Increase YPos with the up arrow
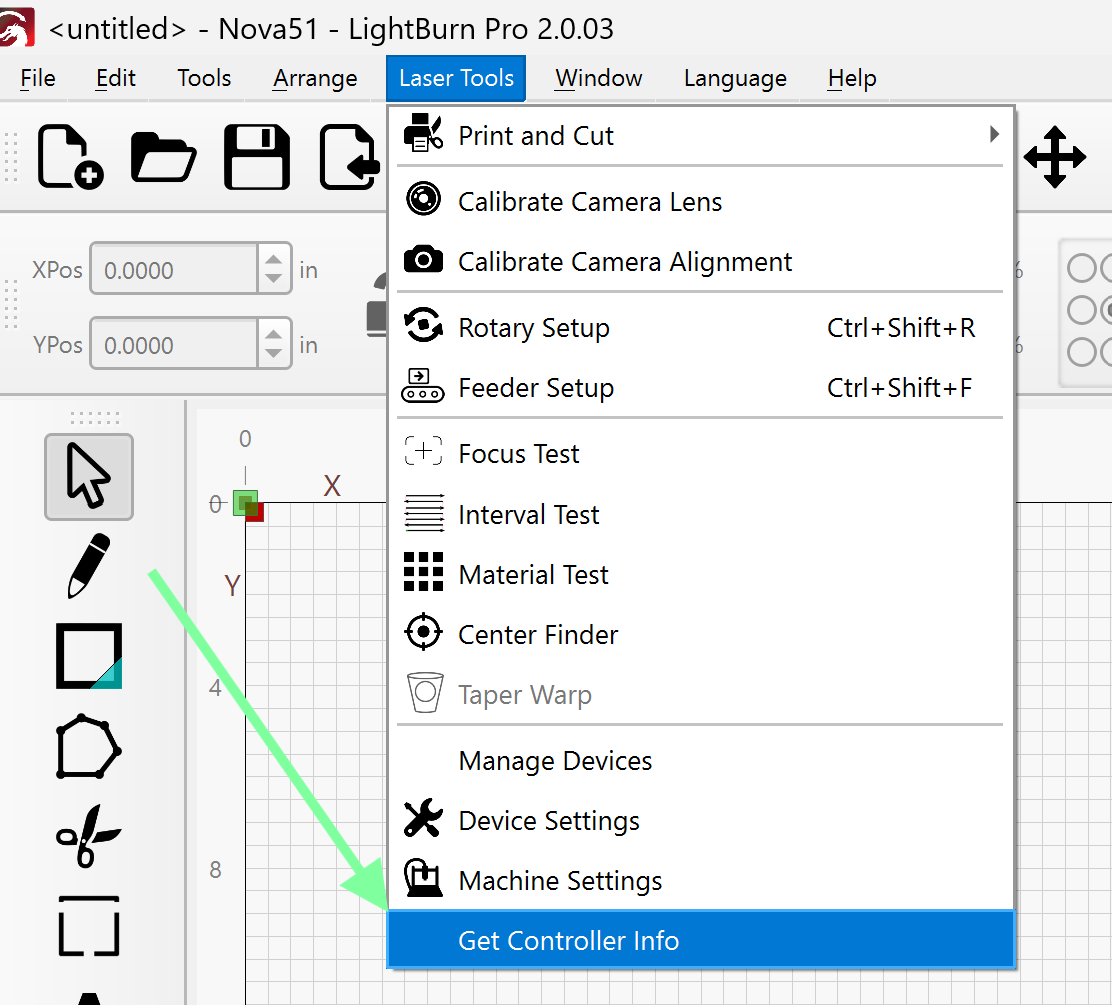This screenshot has height=1005, width=1112. tap(273, 333)
